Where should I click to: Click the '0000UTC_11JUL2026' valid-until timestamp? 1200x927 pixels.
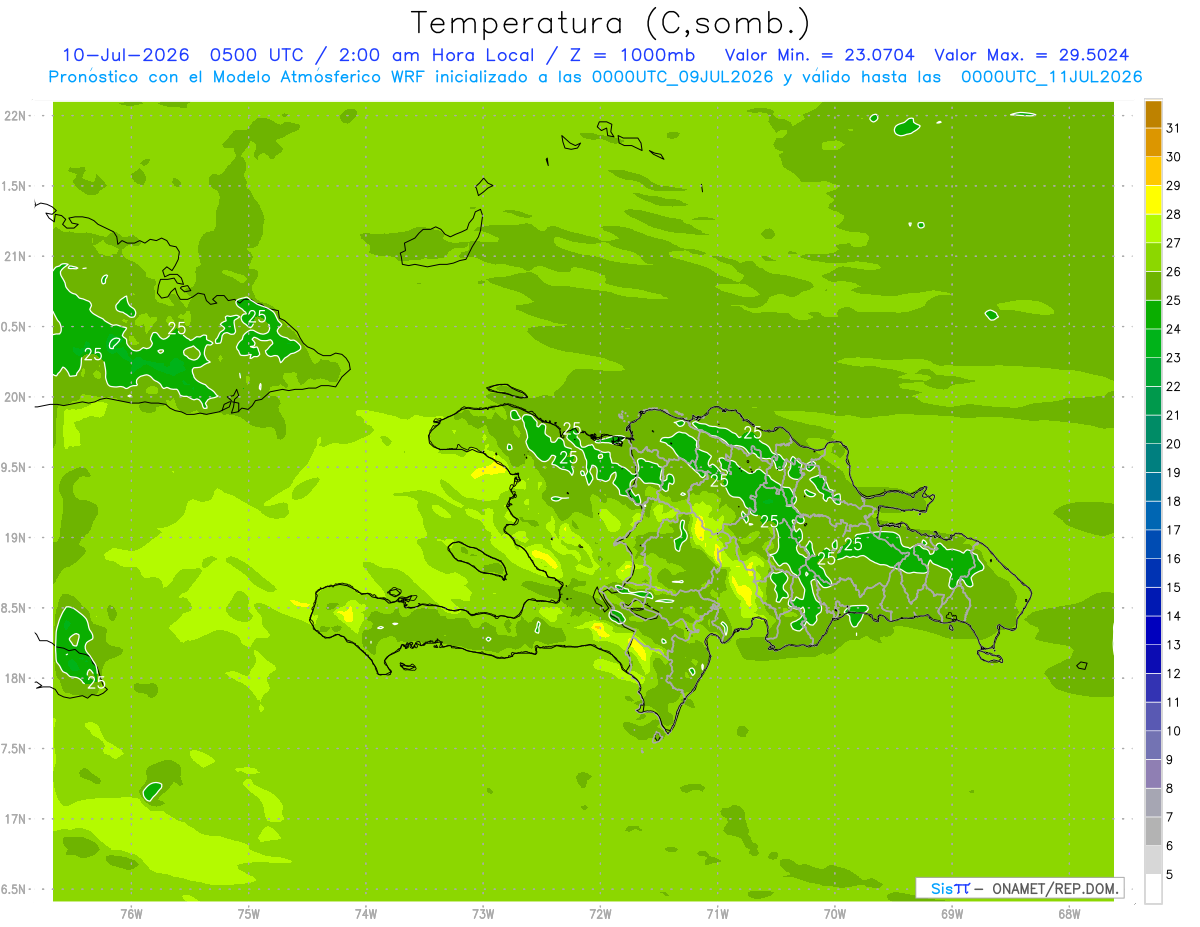click(x=1052, y=77)
